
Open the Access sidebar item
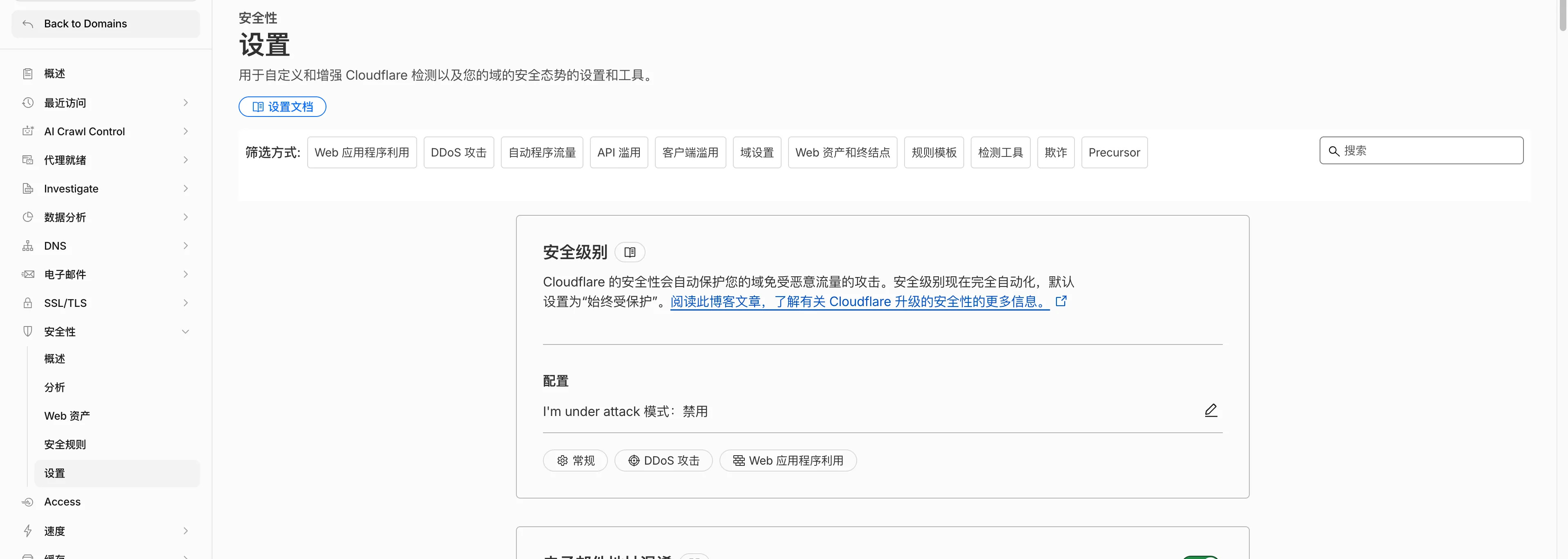(106, 502)
